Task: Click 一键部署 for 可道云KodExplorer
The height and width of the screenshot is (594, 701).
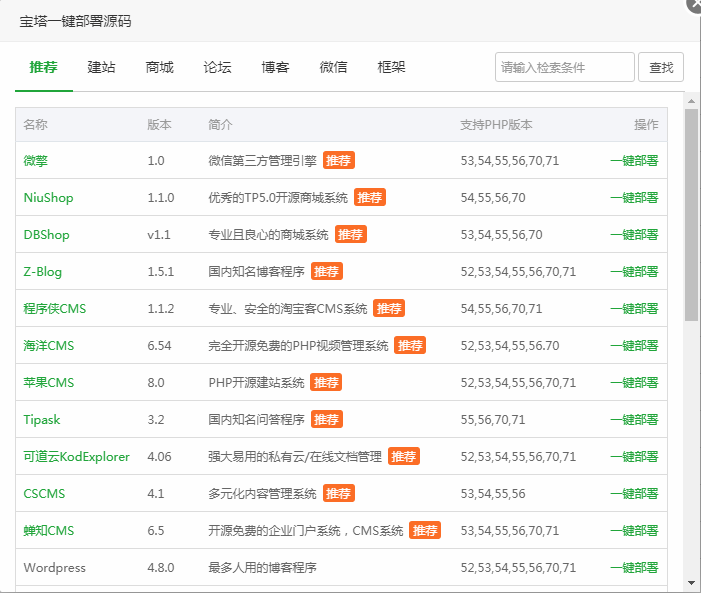Action: pos(634,457)
